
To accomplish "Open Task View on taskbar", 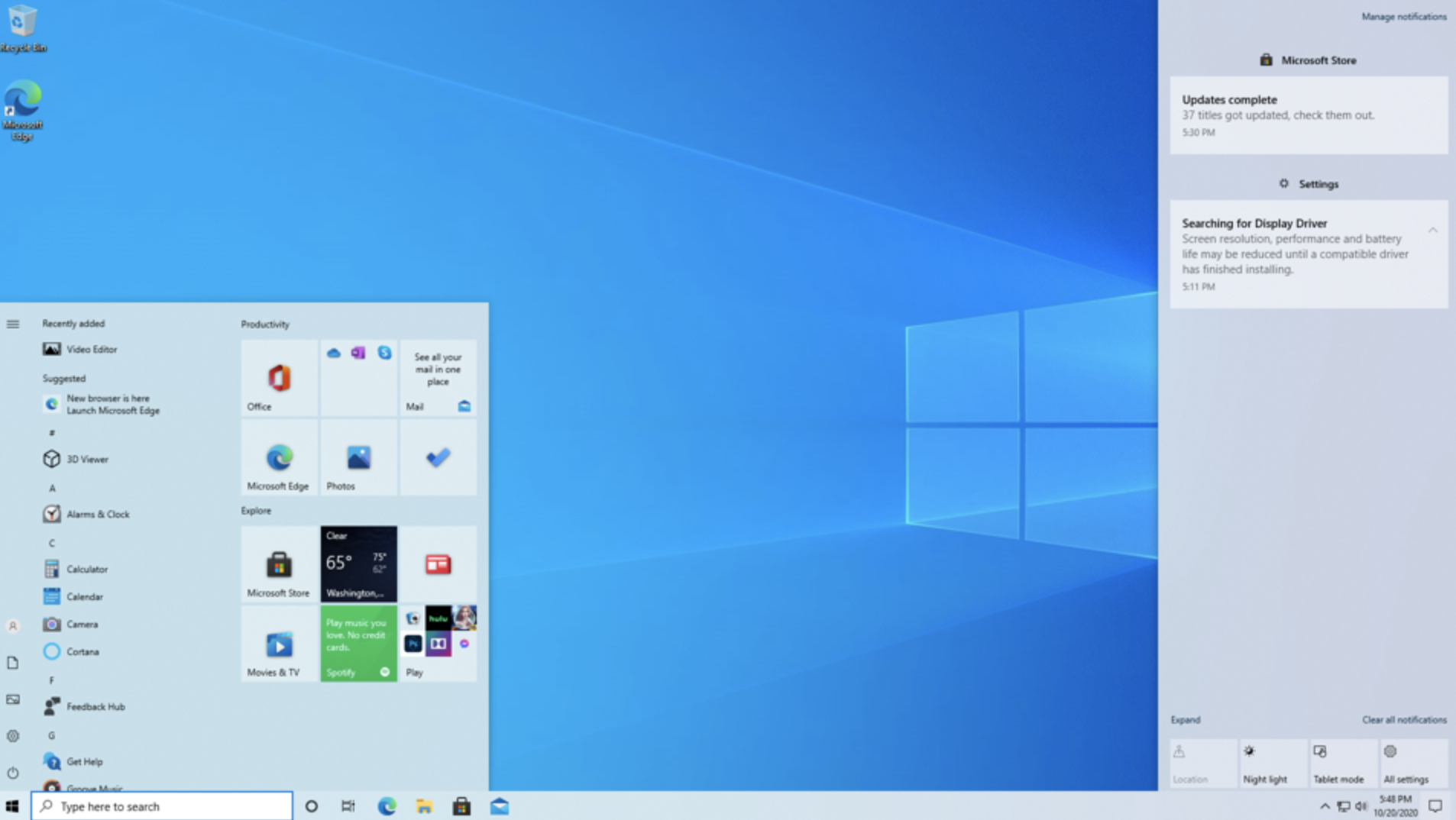I will click(348, 806).
